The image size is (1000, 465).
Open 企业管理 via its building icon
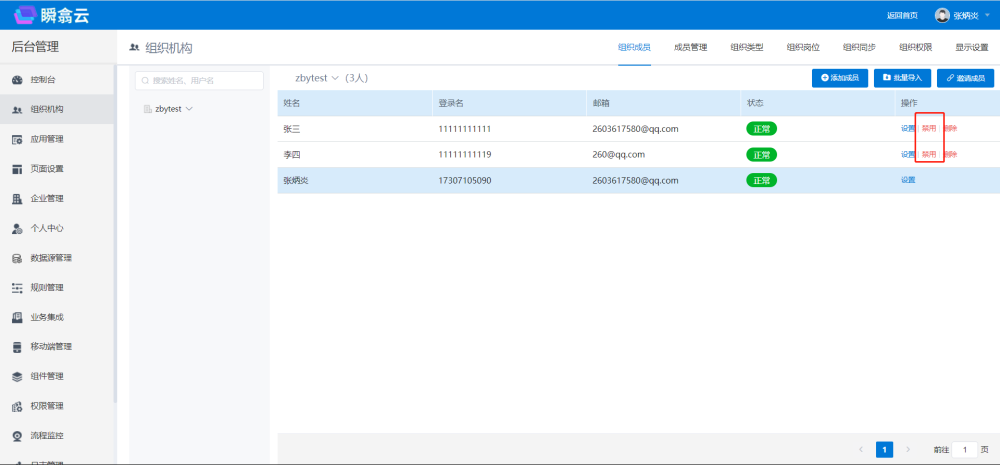pyautogui.click(x=17, y=198)
